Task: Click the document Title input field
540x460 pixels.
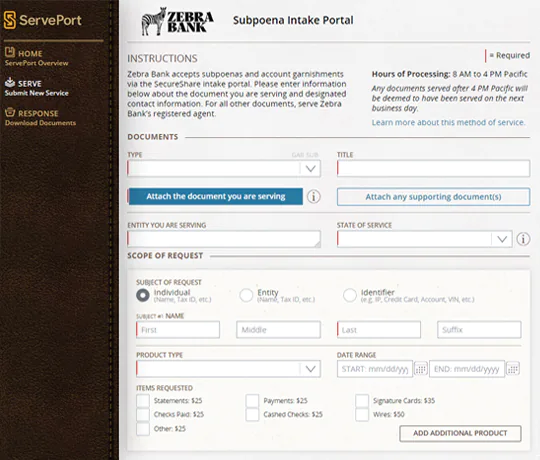Action: 433,169
